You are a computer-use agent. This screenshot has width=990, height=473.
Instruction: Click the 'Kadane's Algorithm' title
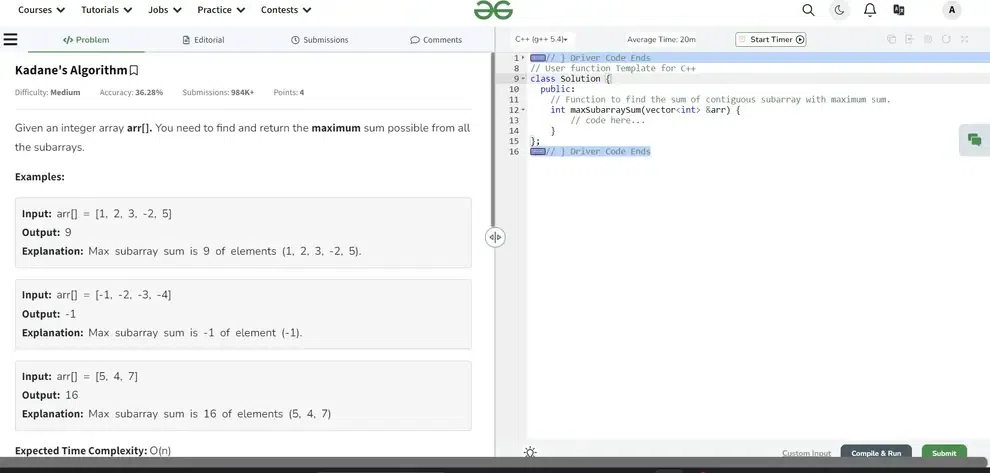point(71,70)
